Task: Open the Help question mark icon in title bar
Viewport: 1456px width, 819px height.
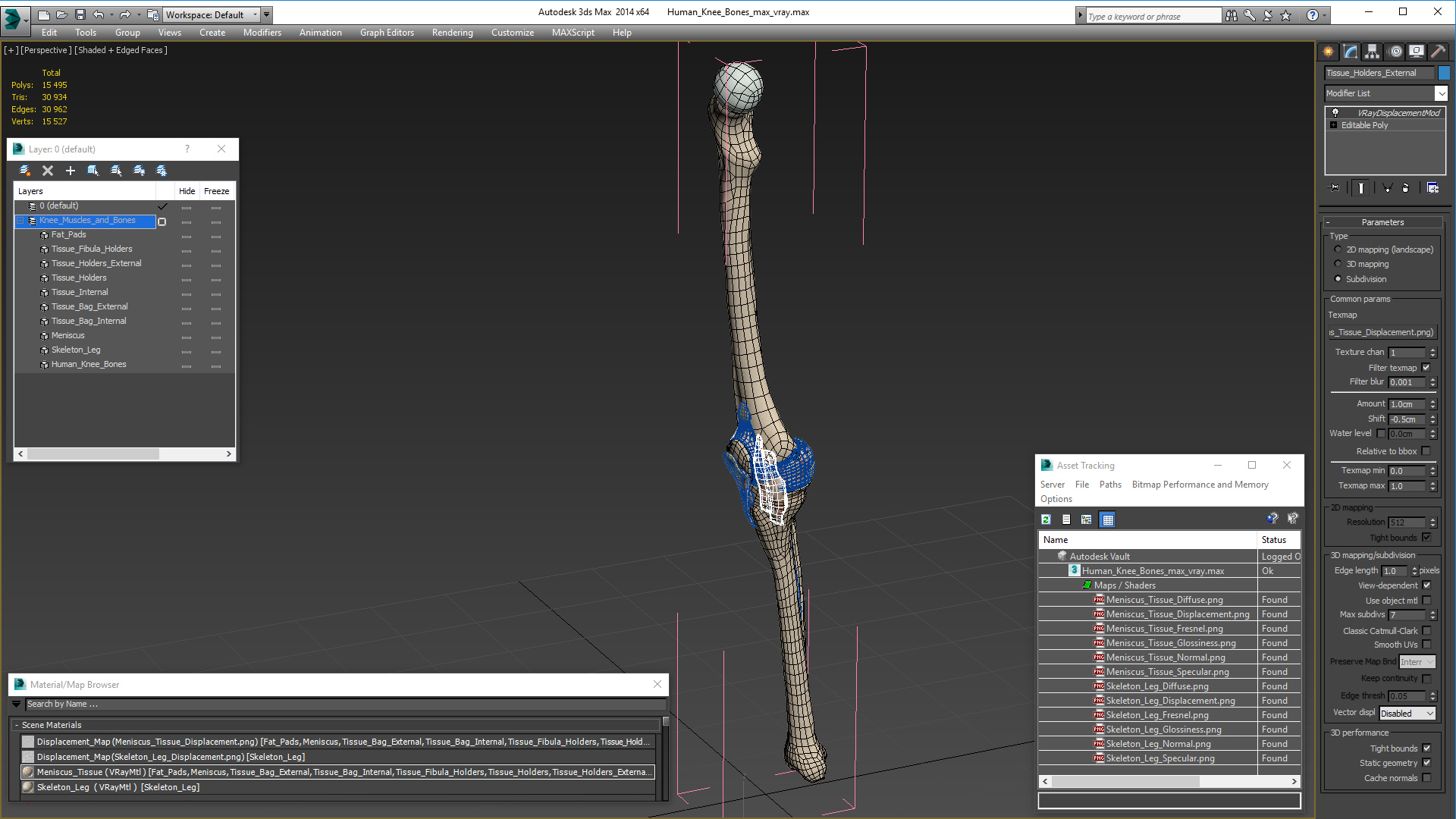Action: [1313, 15]
